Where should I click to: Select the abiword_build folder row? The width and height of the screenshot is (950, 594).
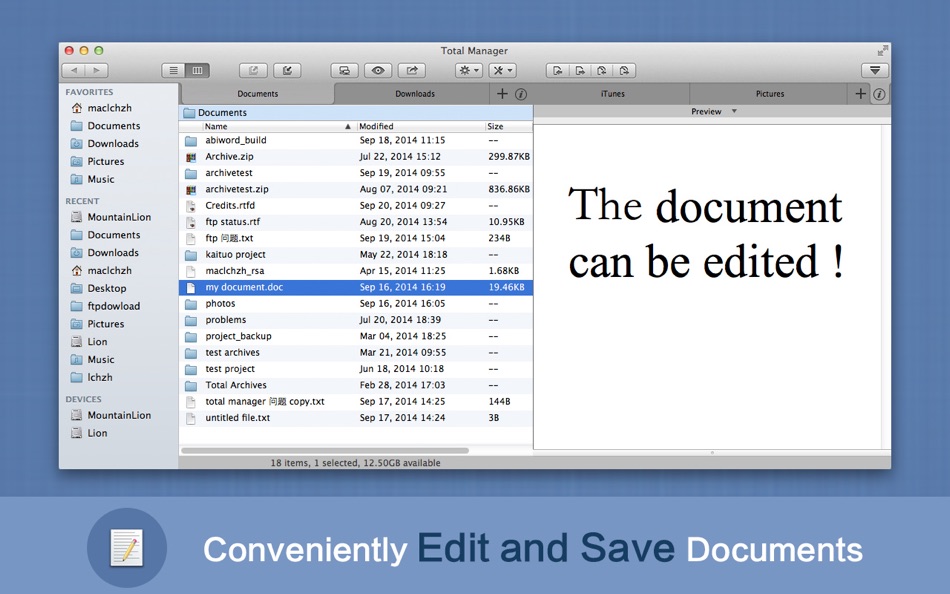pos(356,141)
